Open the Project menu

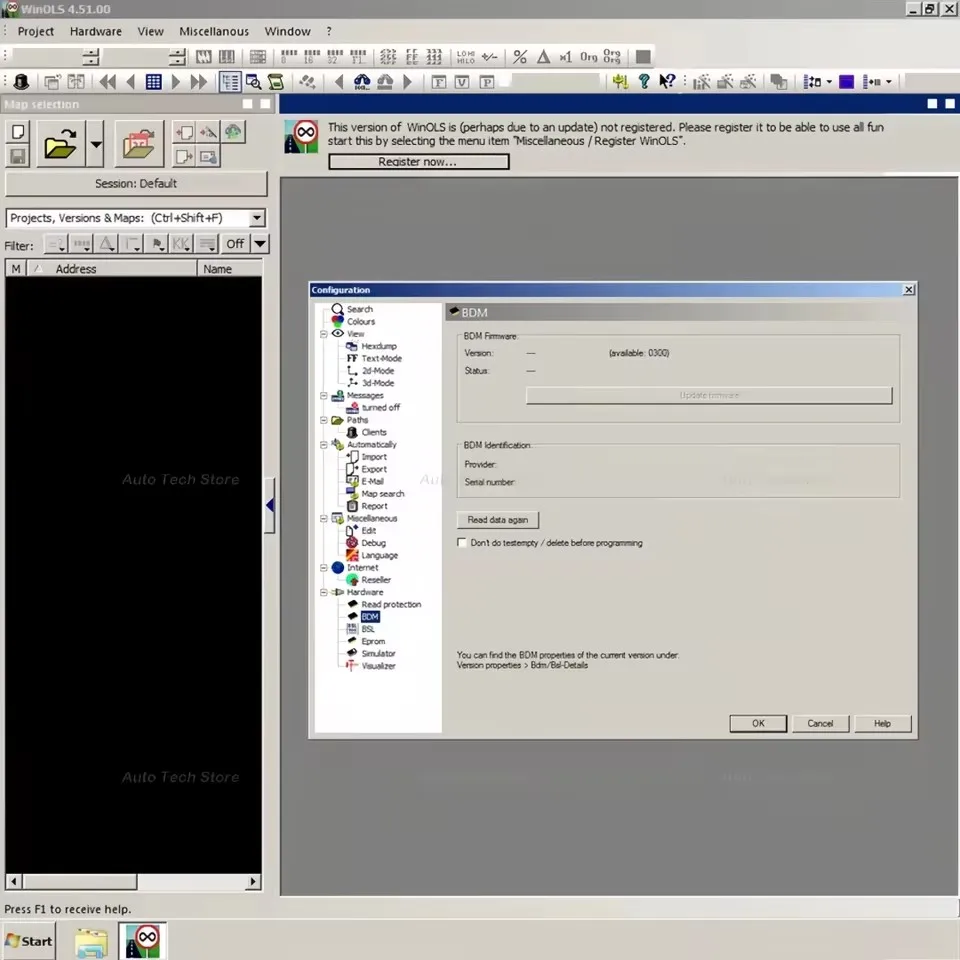coord(36,31)
